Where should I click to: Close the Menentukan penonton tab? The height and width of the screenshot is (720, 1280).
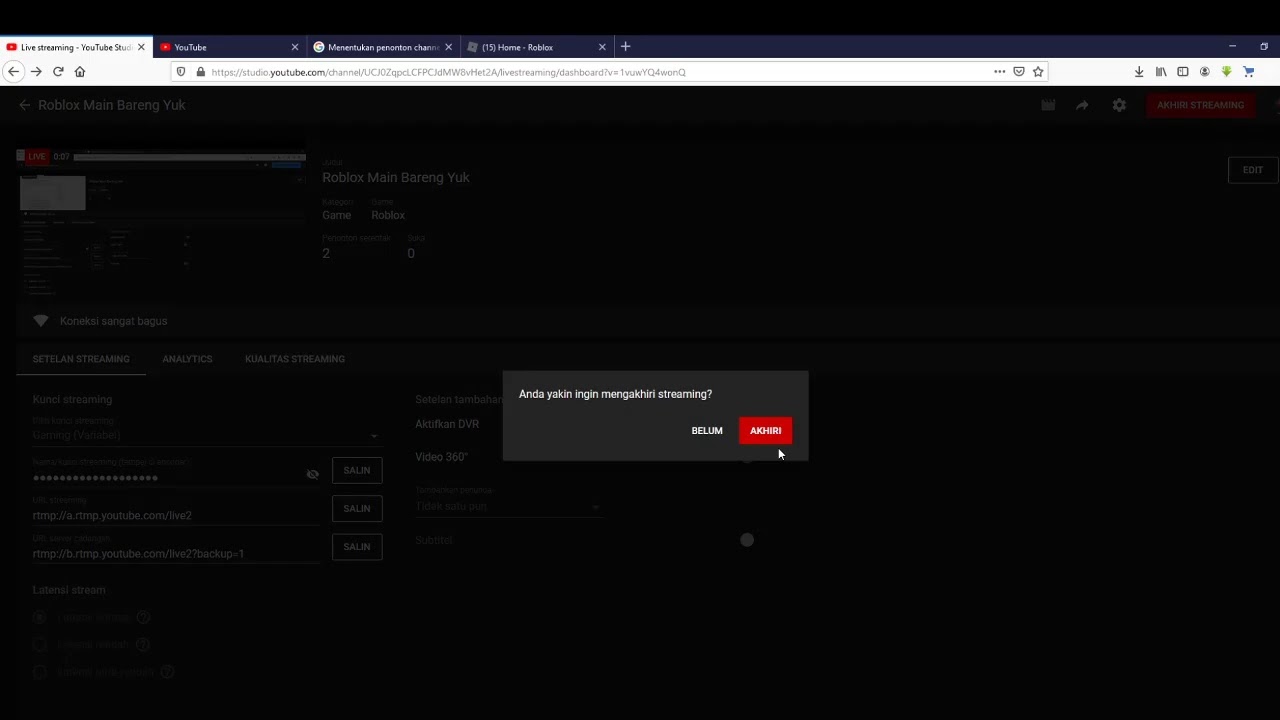448,47
